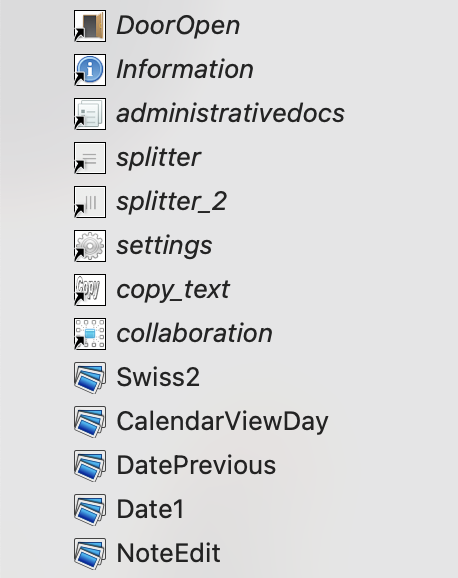Choose the NoteEdit item
The image size is (458, 578).
click(x=168, y=553)
